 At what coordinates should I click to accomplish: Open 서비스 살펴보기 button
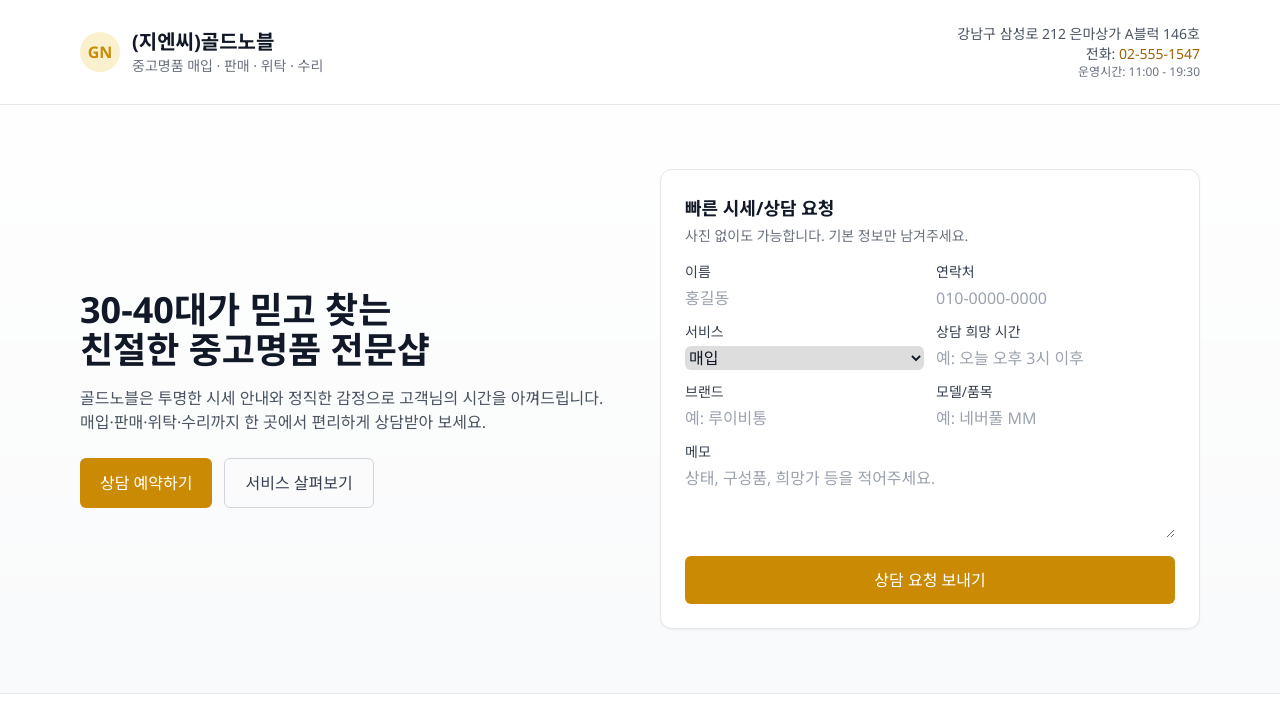click(299, 483)
